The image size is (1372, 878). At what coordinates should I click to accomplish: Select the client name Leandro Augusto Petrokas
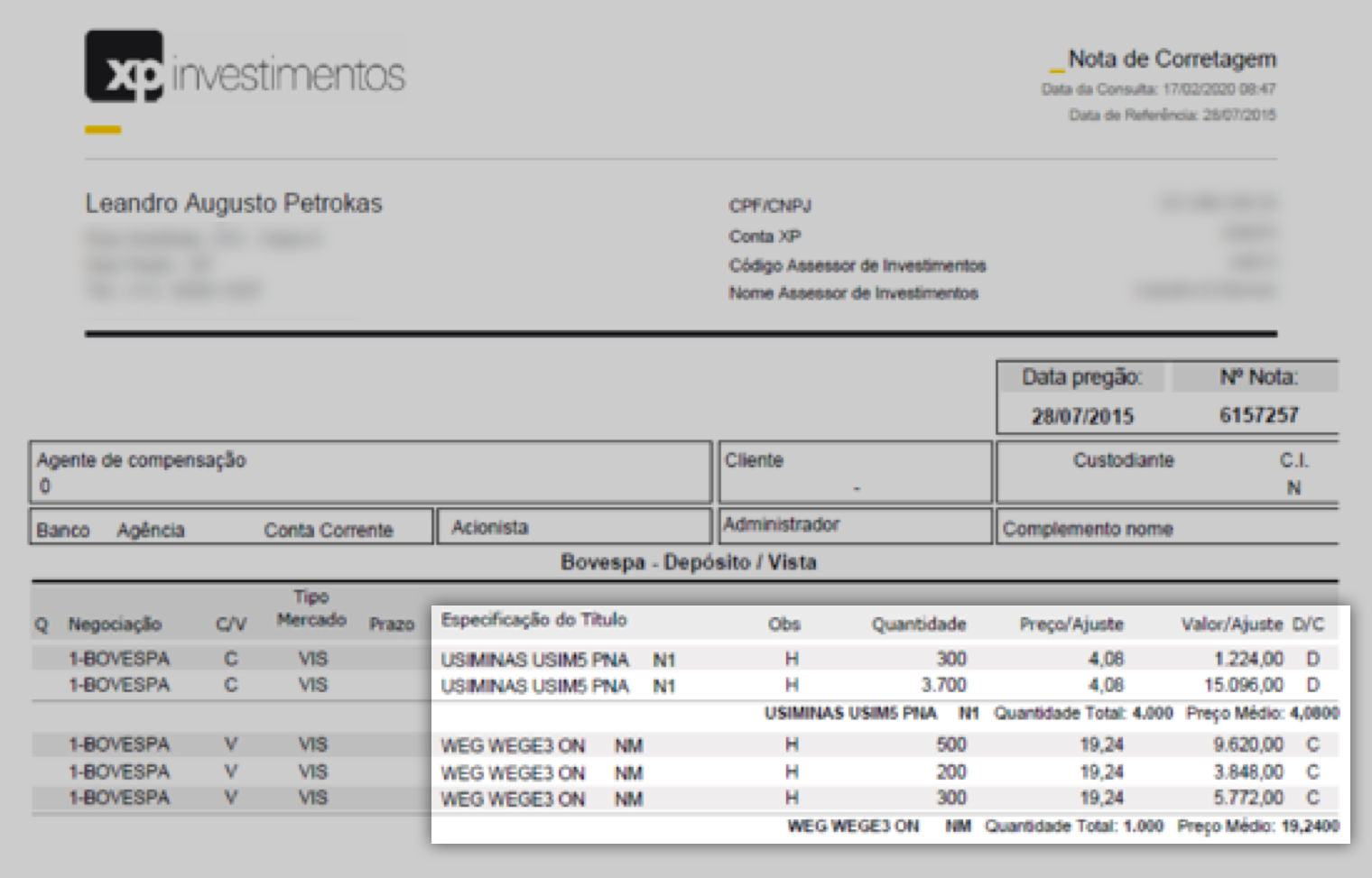(x=234, y=202)
